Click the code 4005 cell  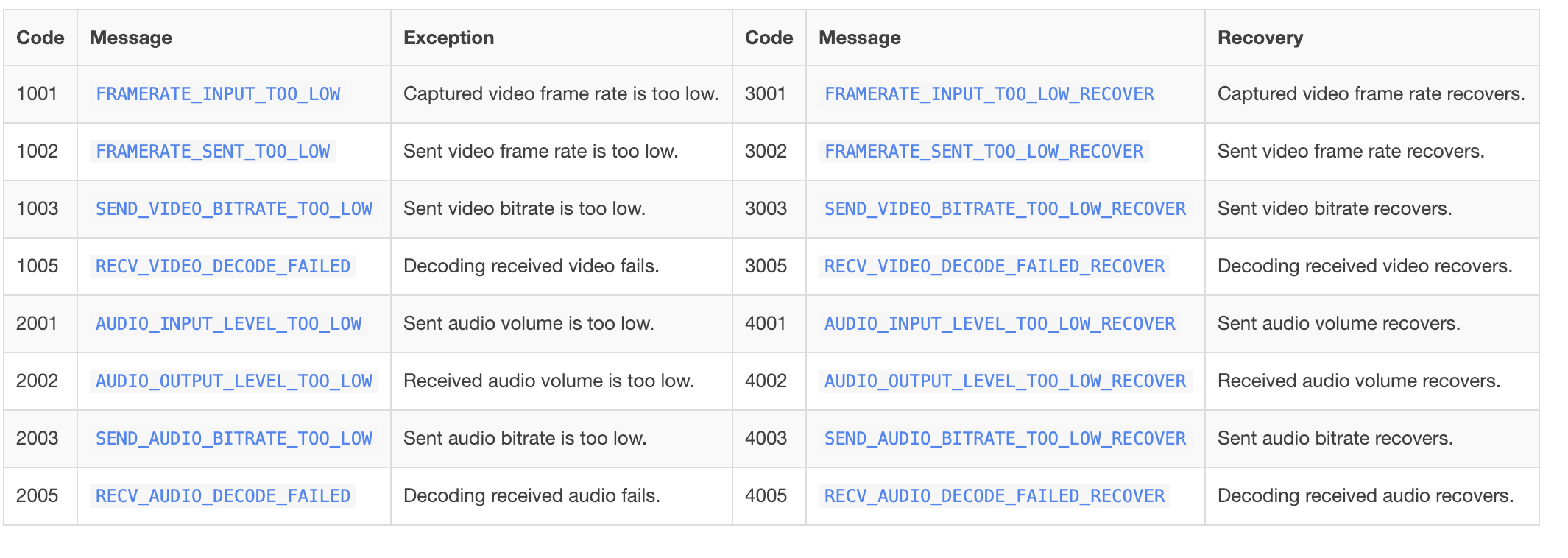(x=766, y=496)
